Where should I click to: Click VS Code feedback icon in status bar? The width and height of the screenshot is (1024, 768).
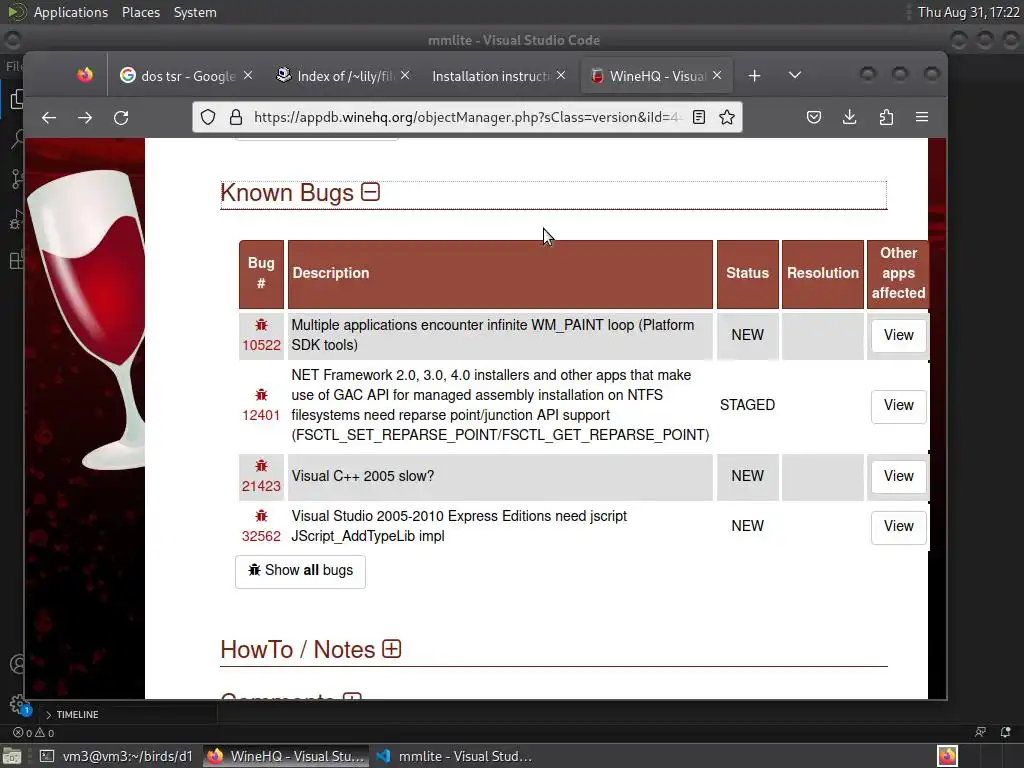coord(980,733)
